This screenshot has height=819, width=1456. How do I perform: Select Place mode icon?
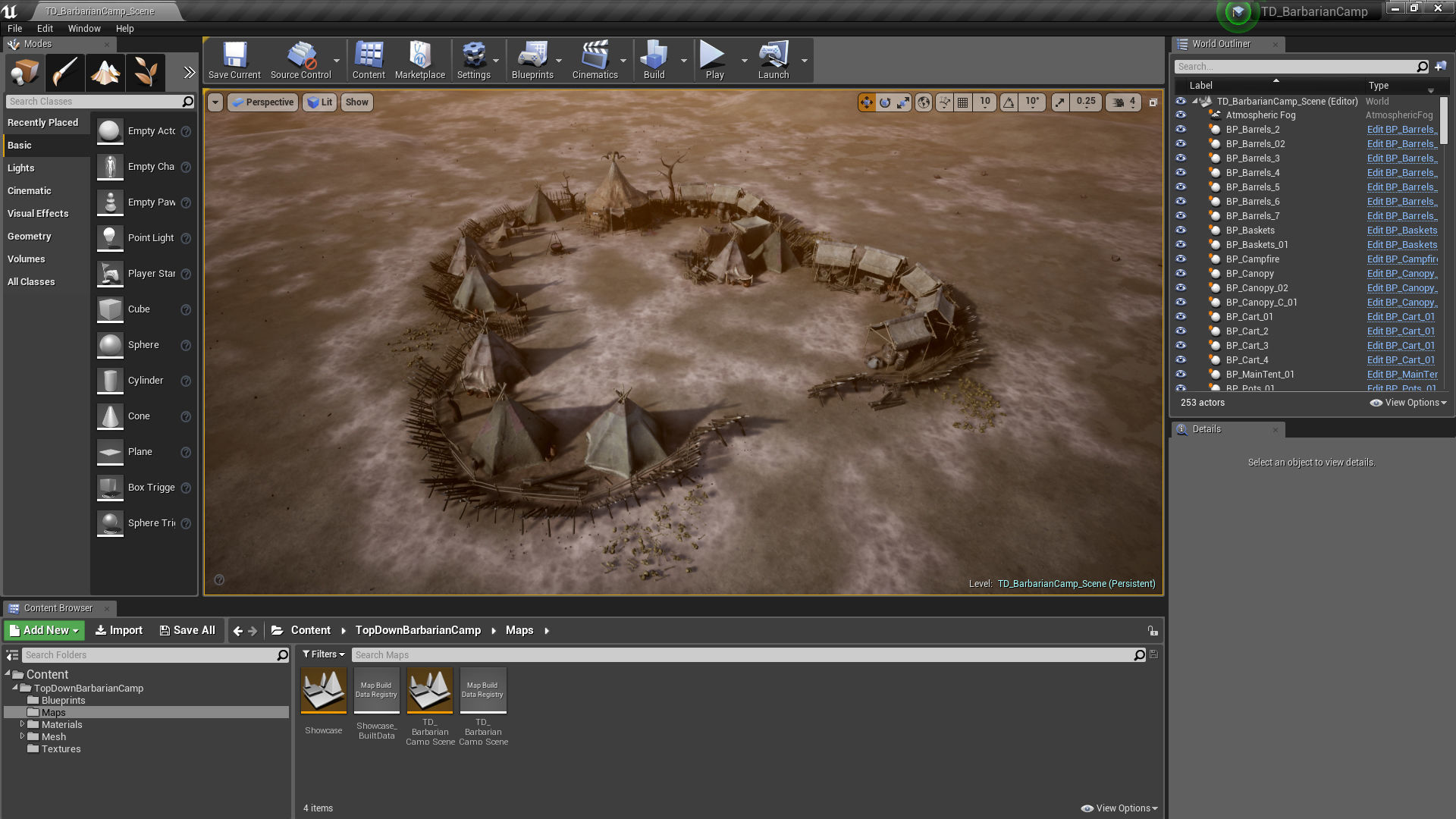[24, 73]
